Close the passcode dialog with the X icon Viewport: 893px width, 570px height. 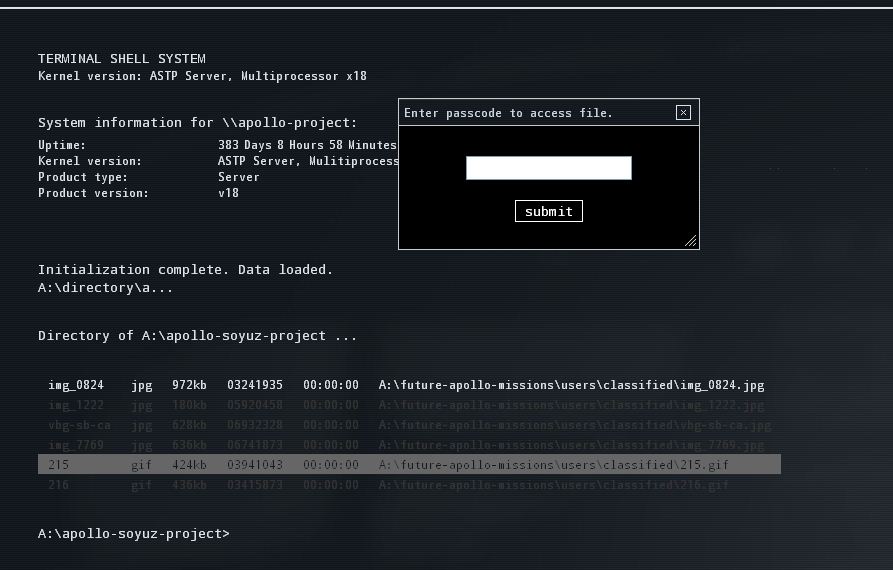683,113
